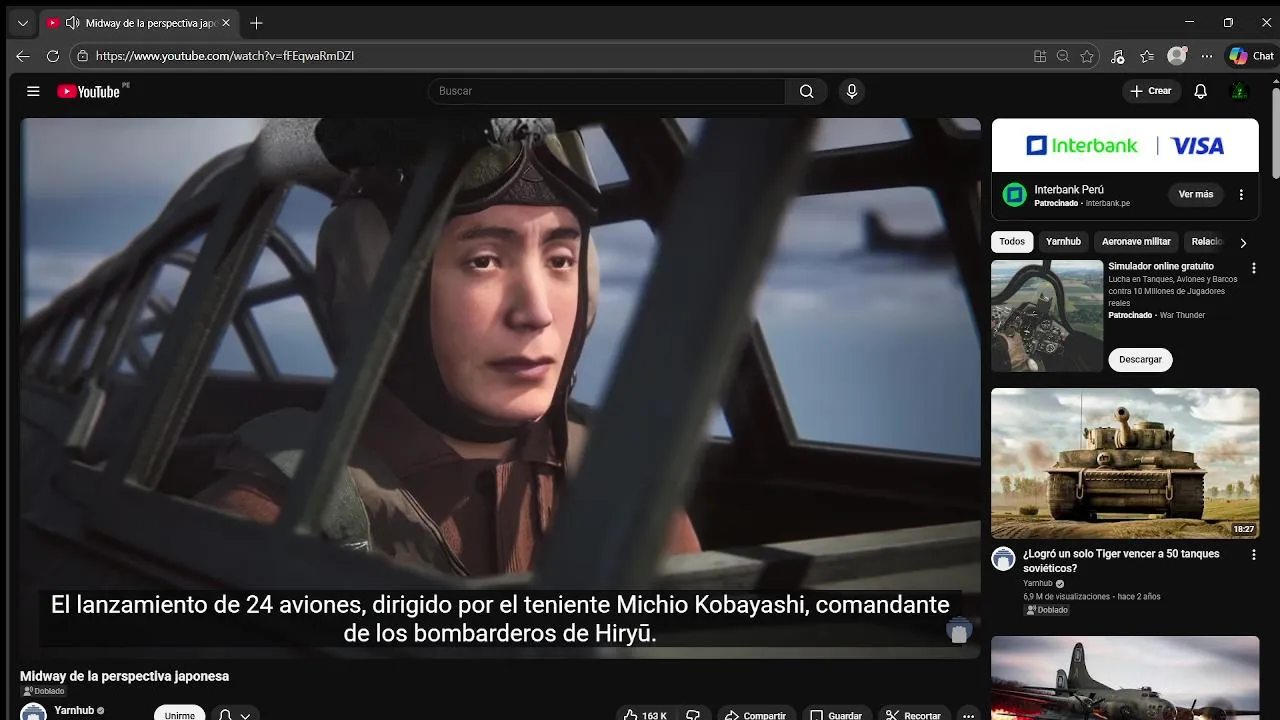1280x720 pixels.
Task: Click the Buscar search field
Action: click(607, 91)
